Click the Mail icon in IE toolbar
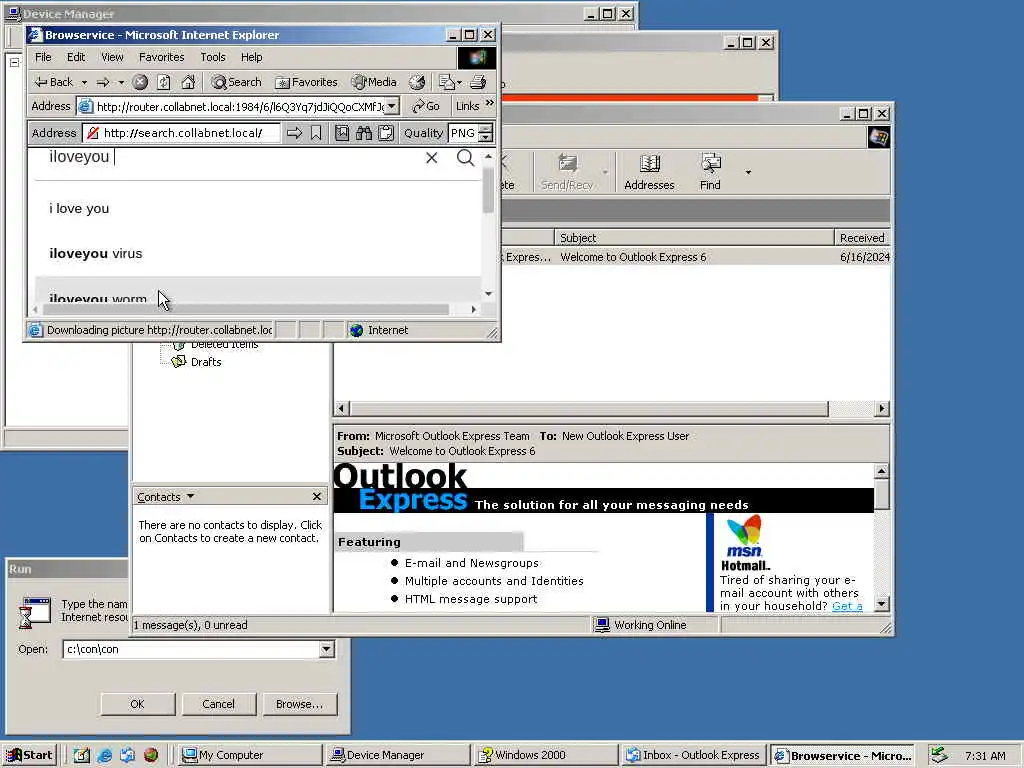The width and height of the screenshot is (1024, 768). coord(446,82)
